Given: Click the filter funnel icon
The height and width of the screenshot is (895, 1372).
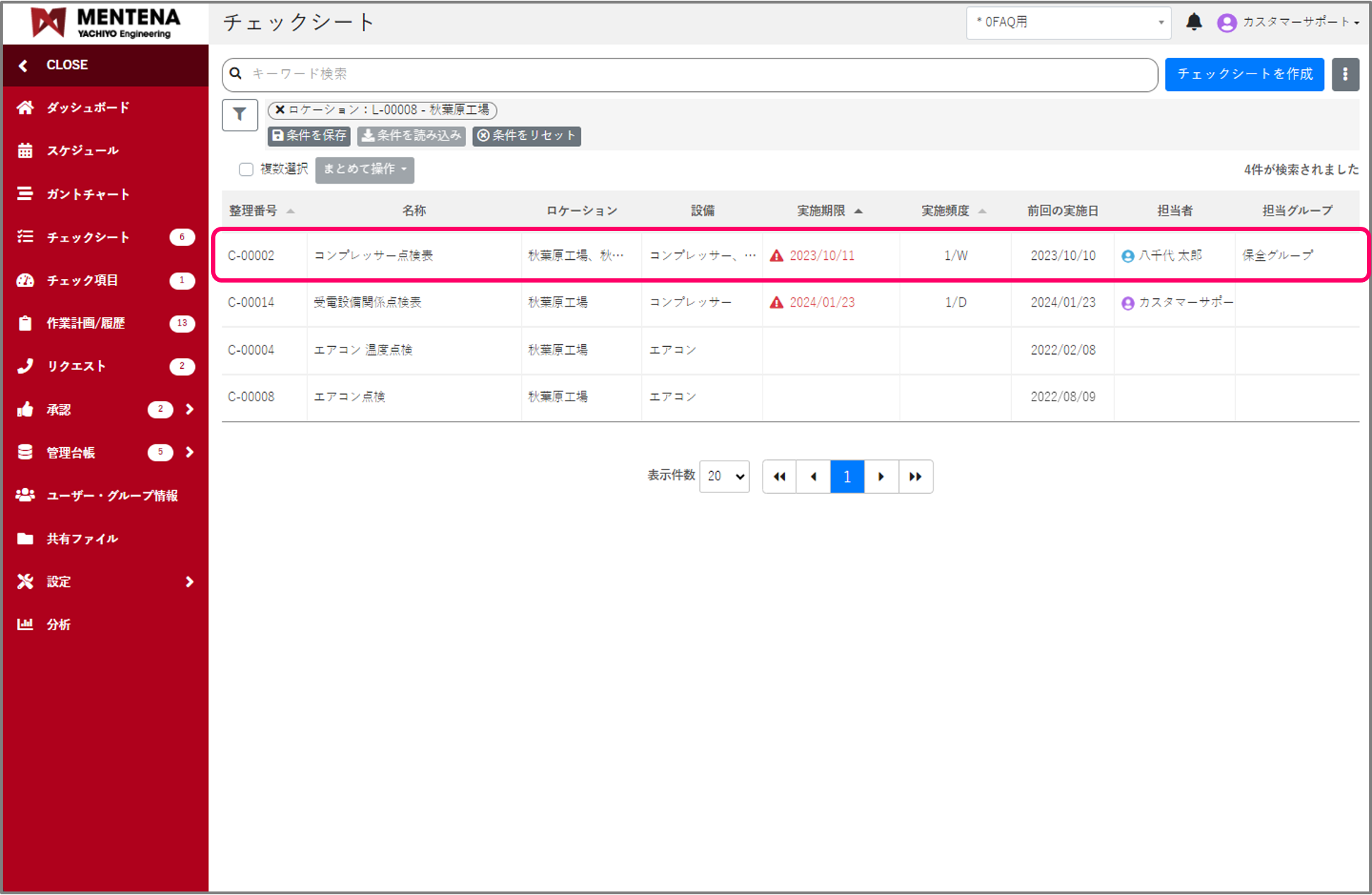Looking at the screenshot, I should coord(239,114).
